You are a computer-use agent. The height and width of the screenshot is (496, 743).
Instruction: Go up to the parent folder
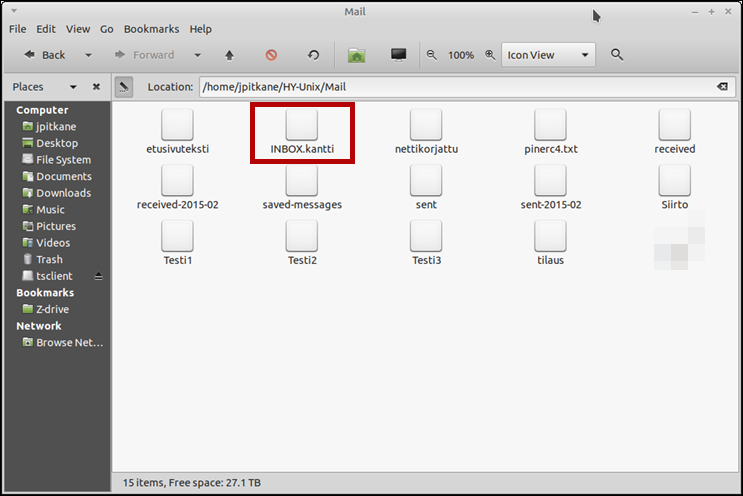click(x=229, y=55)
